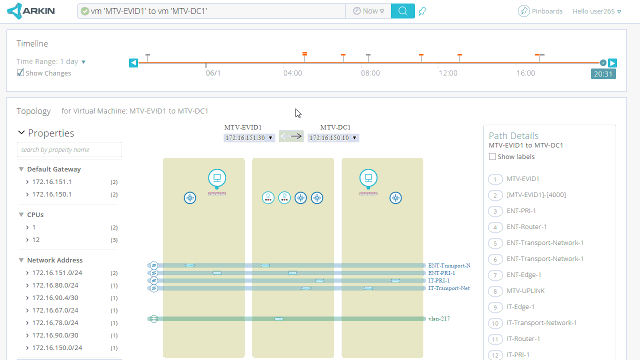The image size is (640, 360).
Task: Collapse the Default Gateway group
Action: click(x=21, y=169)
